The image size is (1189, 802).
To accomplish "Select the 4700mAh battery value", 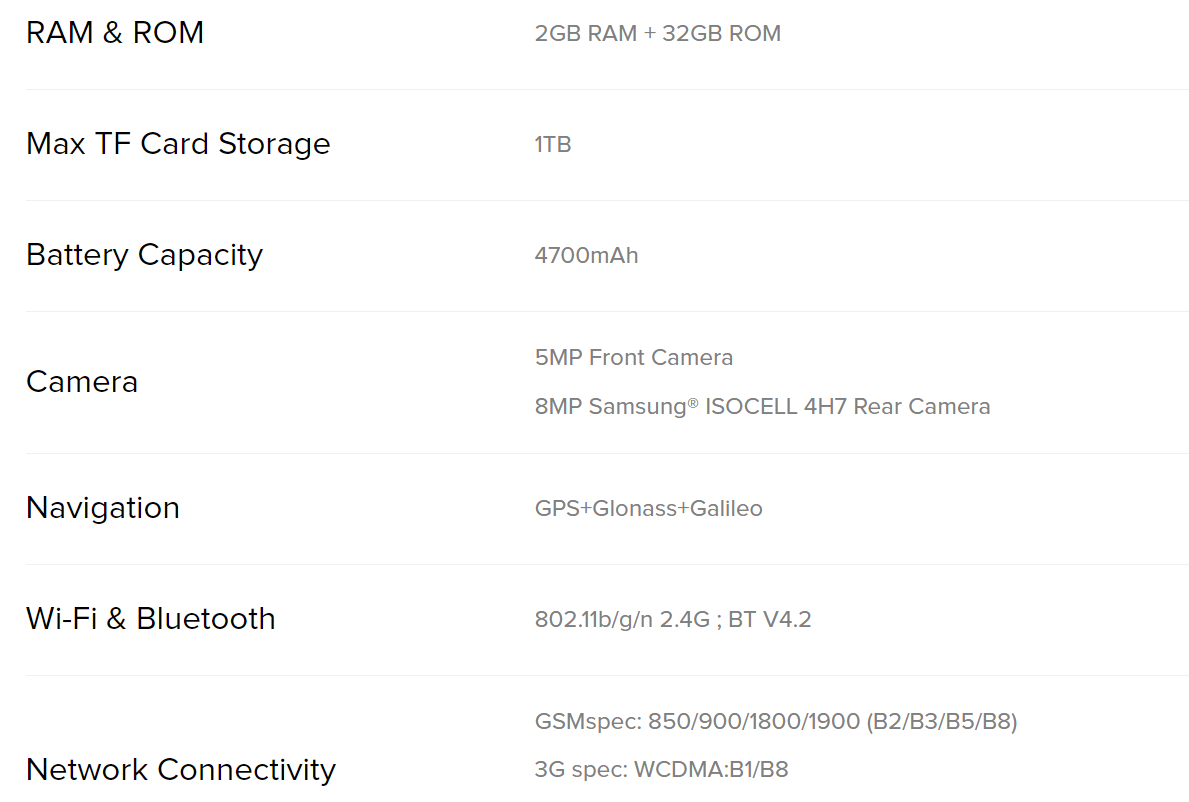I will pos(586,255).
